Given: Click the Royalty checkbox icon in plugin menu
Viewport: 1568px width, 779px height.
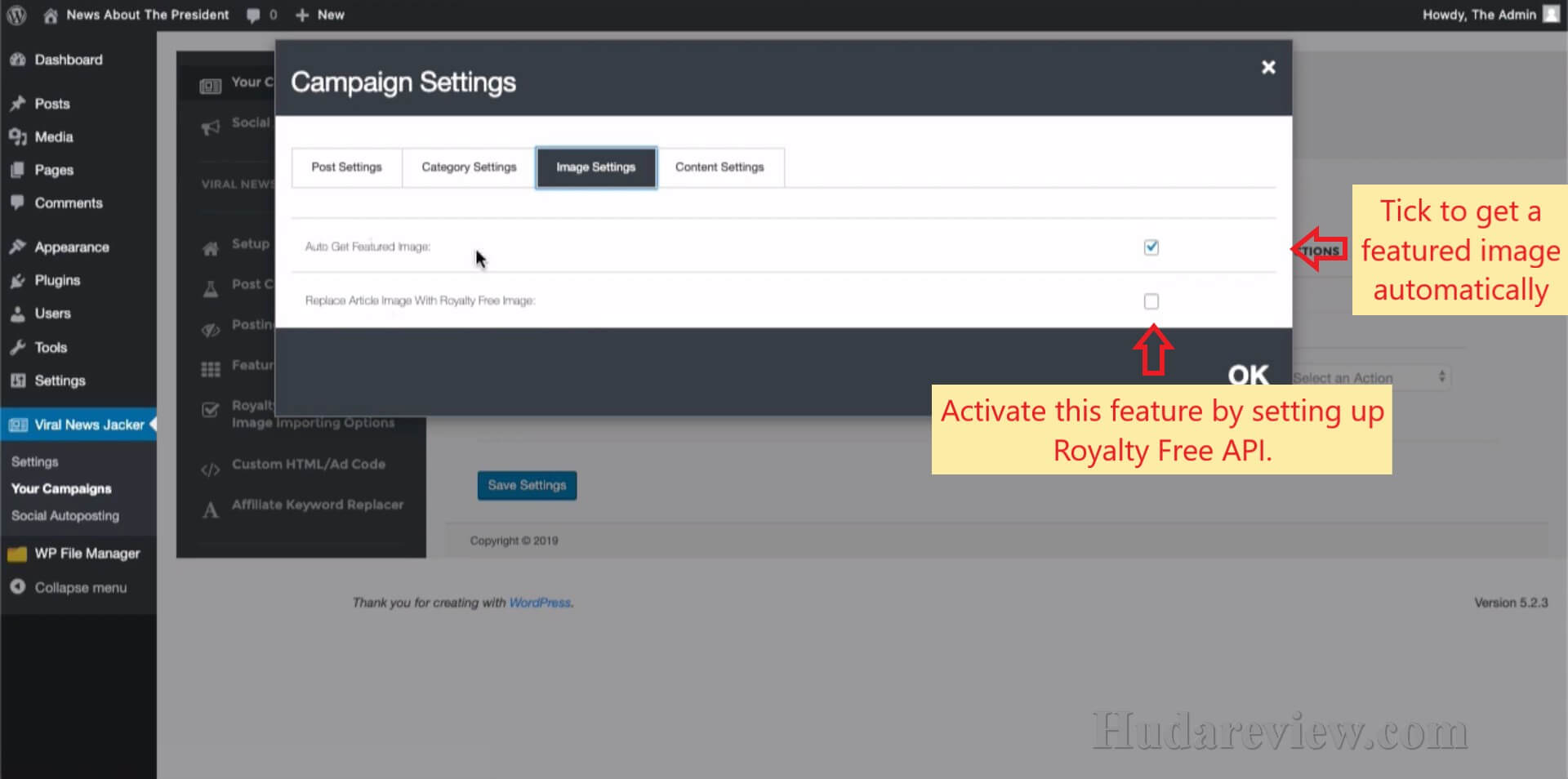Looking at the screenshot, I should [x=211, y=410].
